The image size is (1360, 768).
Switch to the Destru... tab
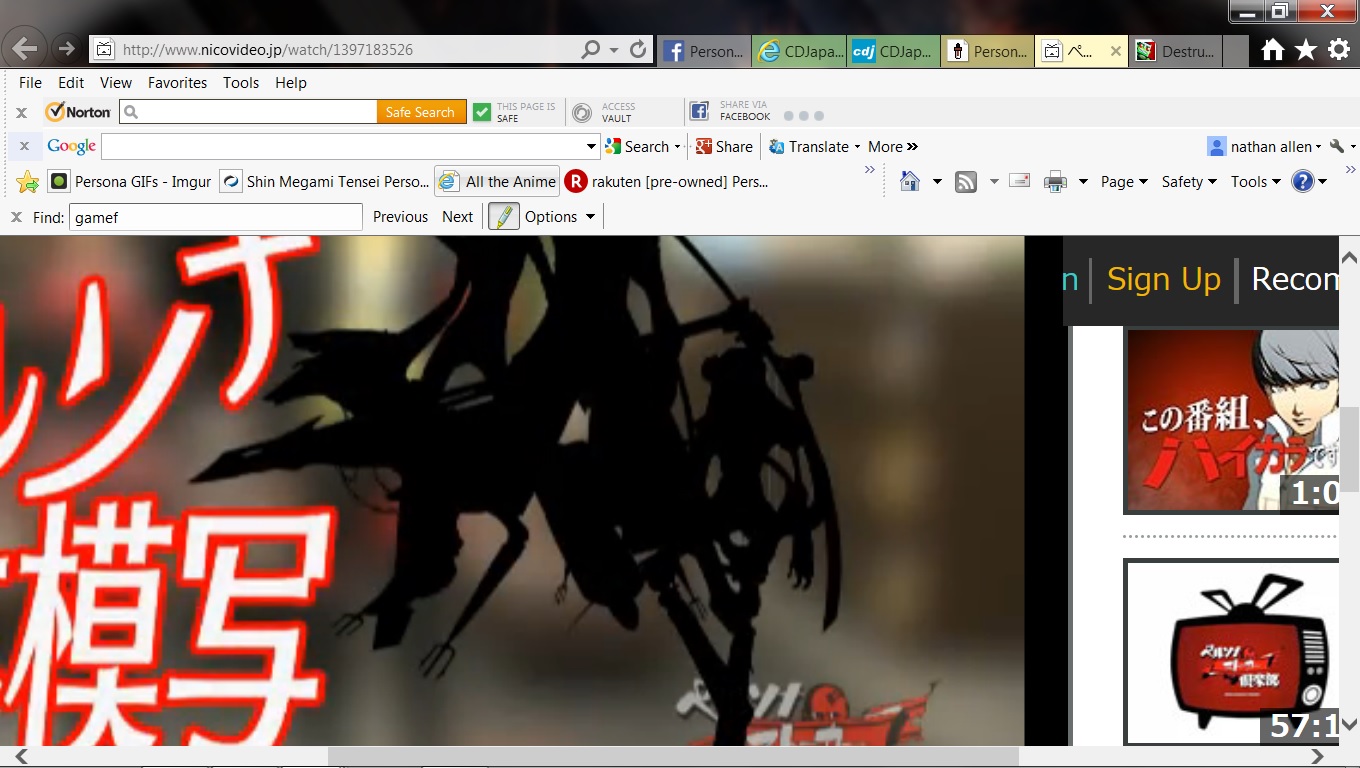click(1175, 51)
